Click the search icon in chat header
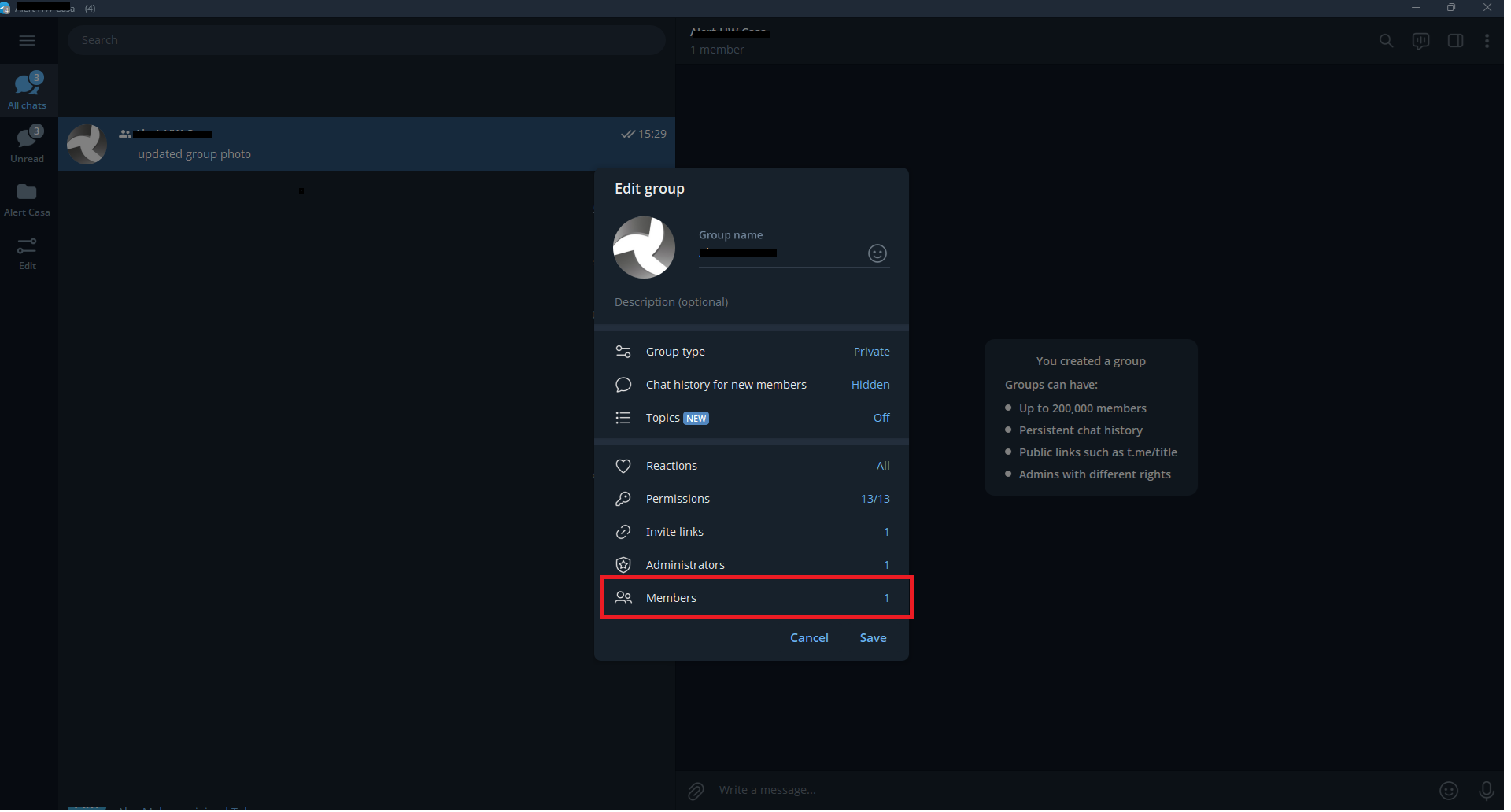Image resolution: width=1511 pixels, height=812 pixels. coord(1386,41)
